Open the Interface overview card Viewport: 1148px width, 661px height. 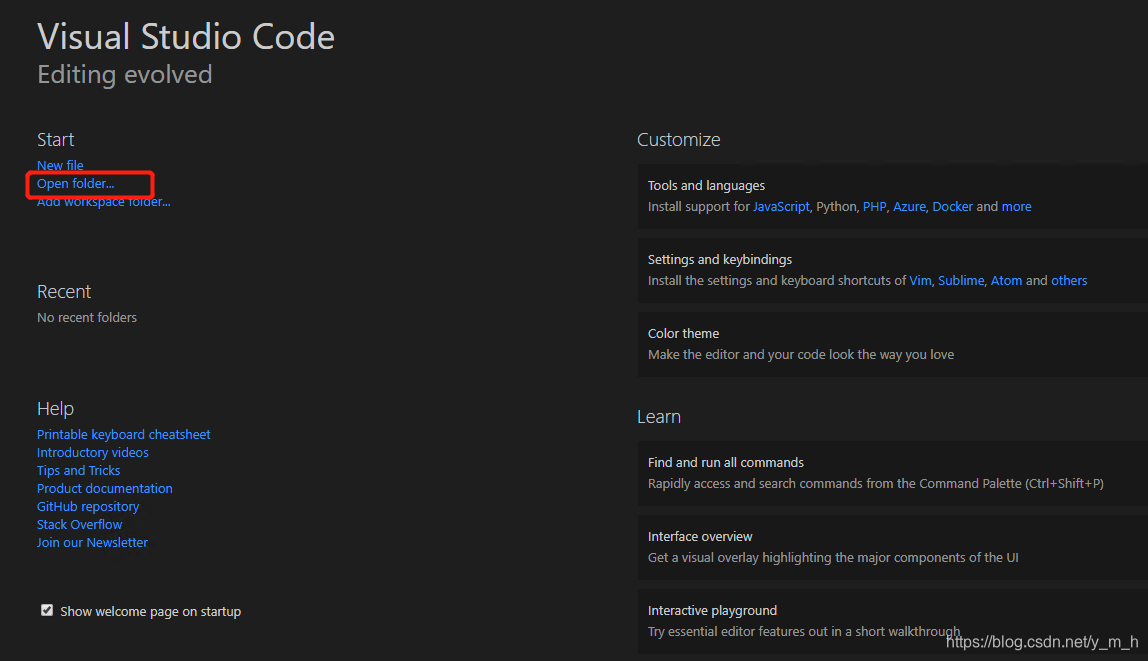pyautogui.click(x=892, y=547)
